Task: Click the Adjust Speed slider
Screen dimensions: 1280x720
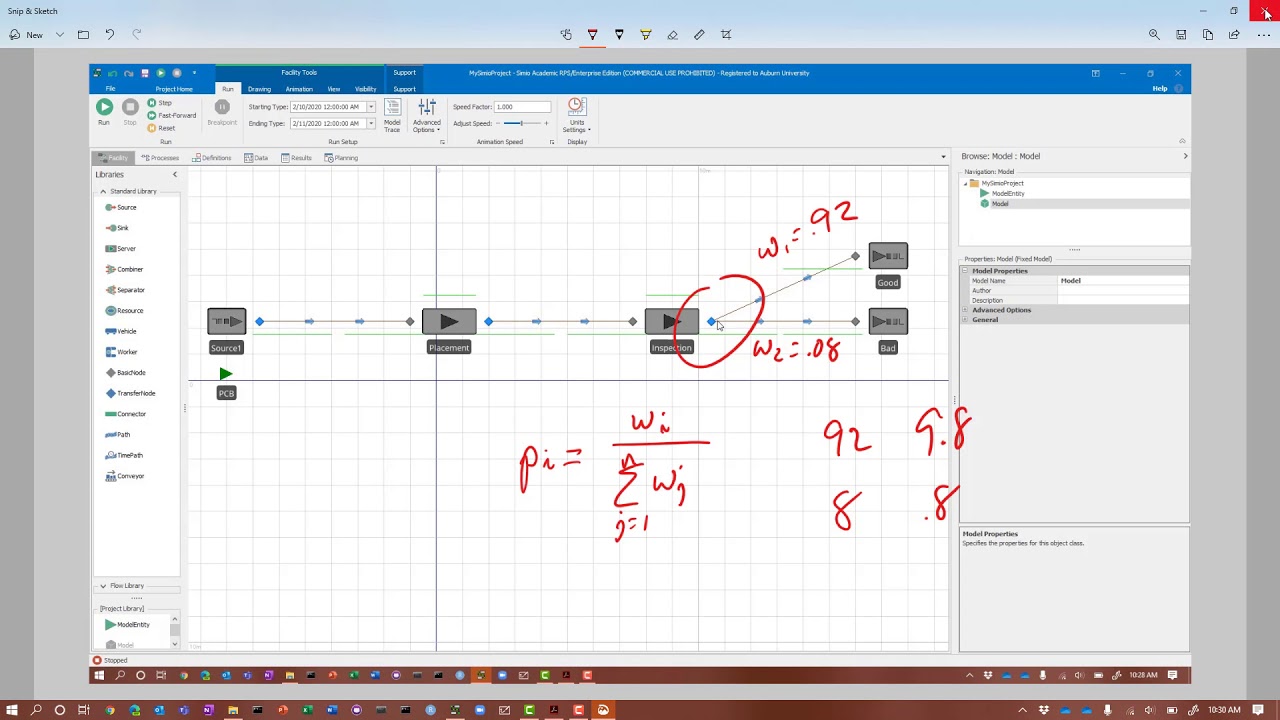Action: click(520, 123)
